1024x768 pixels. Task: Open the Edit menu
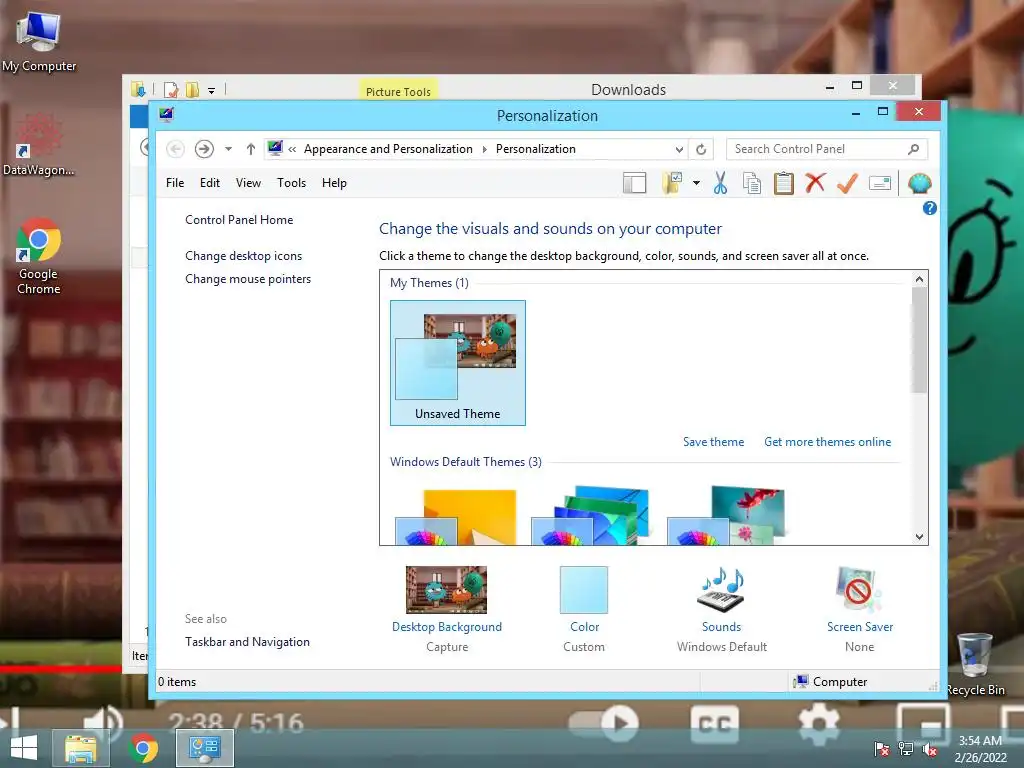click(x=210, y=183)
